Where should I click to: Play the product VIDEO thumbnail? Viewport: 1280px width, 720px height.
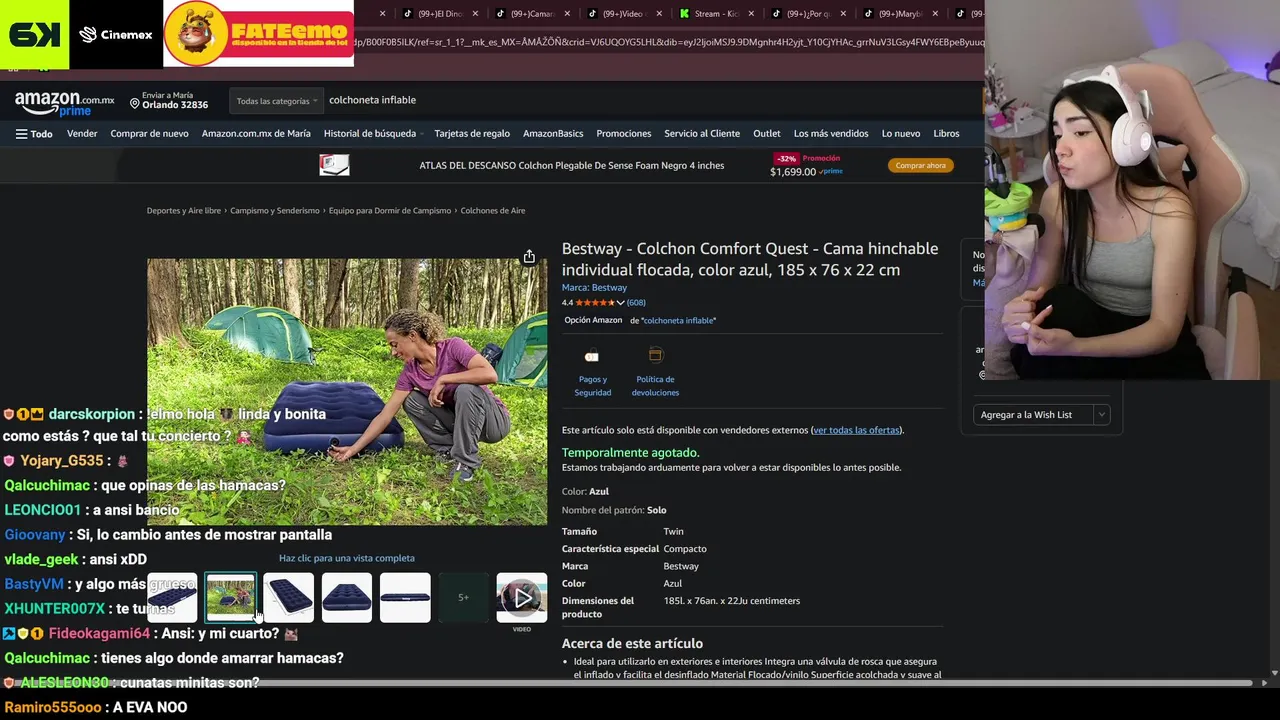coord(522,598)
